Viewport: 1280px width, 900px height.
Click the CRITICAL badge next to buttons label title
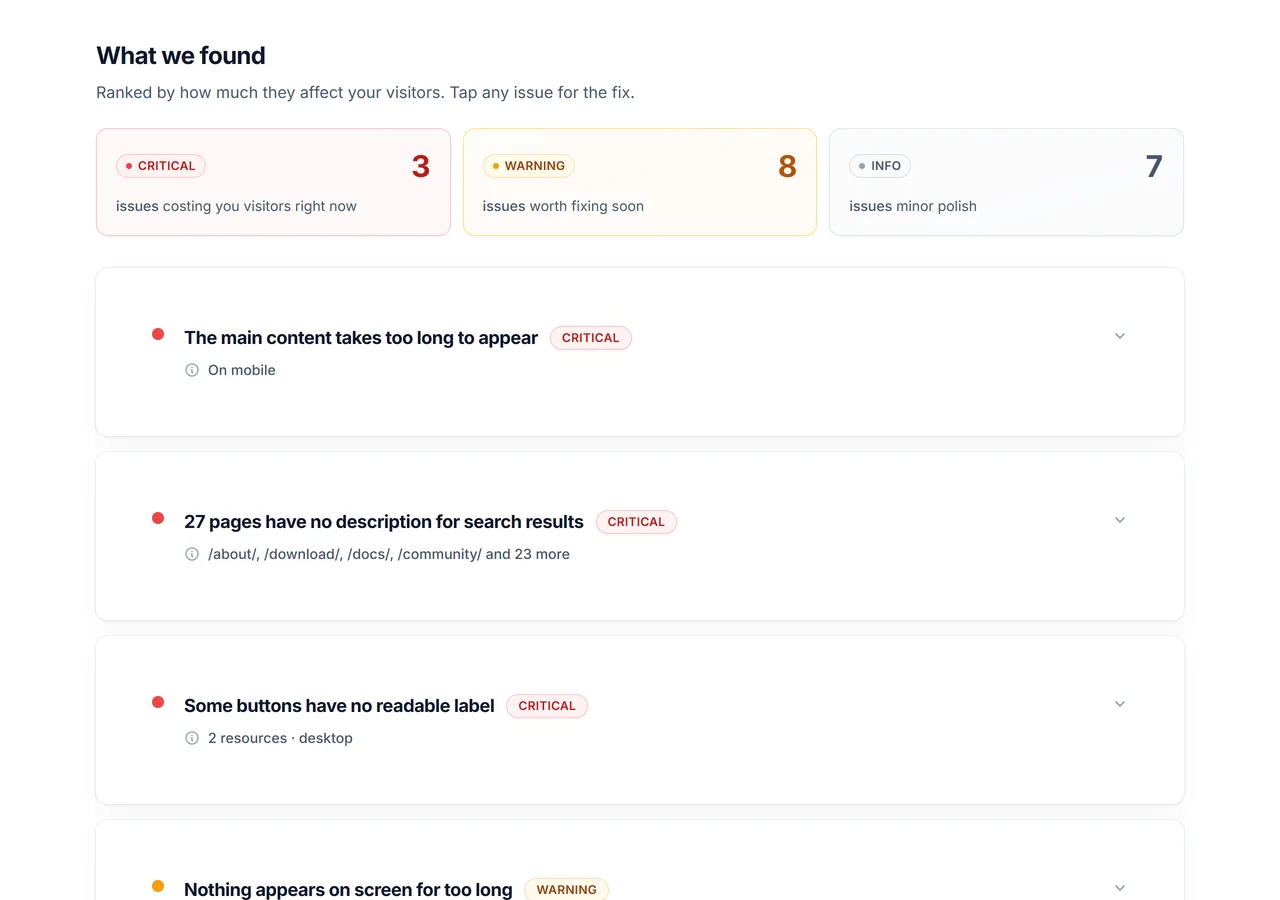547,706
